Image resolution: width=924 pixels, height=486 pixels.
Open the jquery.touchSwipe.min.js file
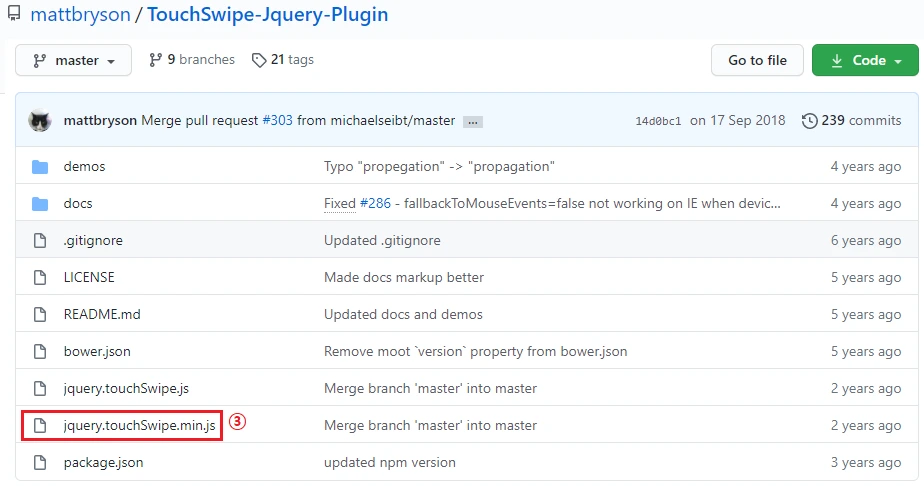[x=139, y=425]
